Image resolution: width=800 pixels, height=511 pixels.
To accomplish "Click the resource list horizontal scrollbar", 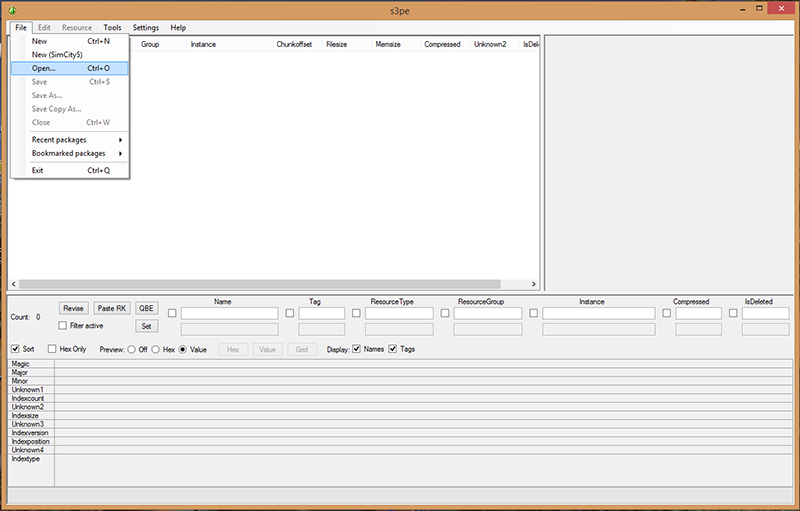I will pos(270,284).
